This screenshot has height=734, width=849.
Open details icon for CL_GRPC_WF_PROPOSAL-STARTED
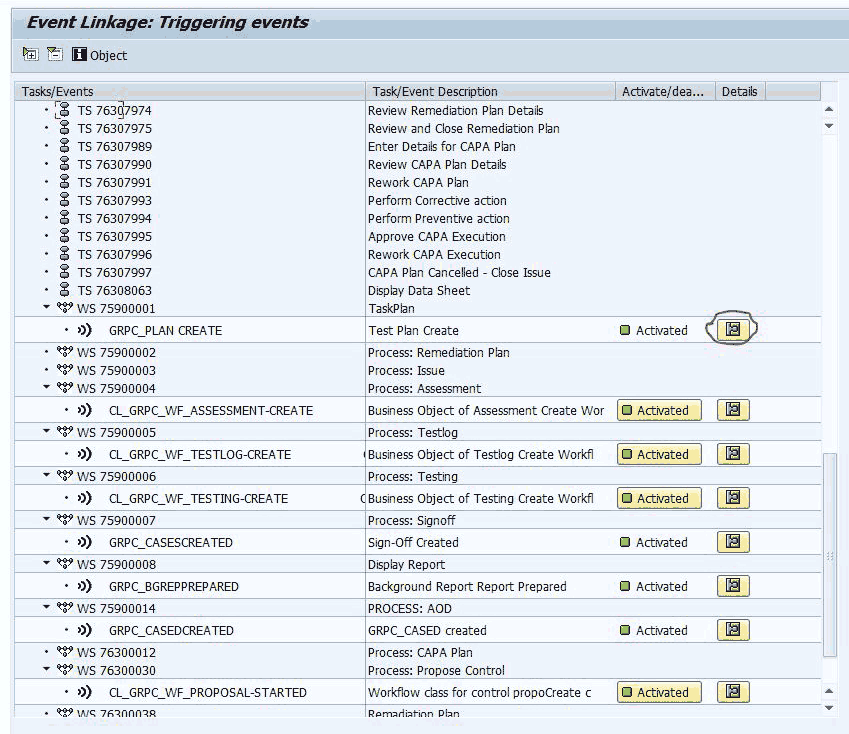tap(733, 692)
